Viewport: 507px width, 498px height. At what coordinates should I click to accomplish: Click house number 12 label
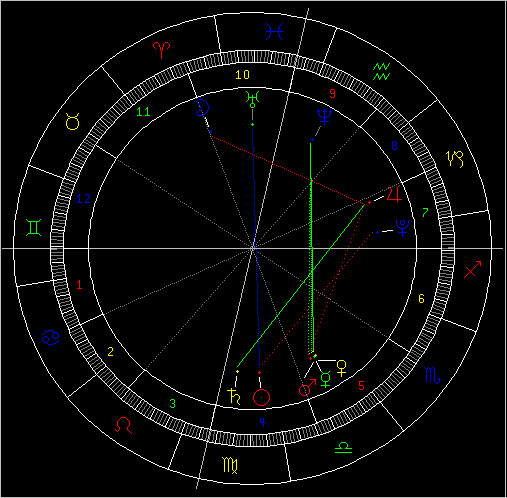click(x=83, y=199)
